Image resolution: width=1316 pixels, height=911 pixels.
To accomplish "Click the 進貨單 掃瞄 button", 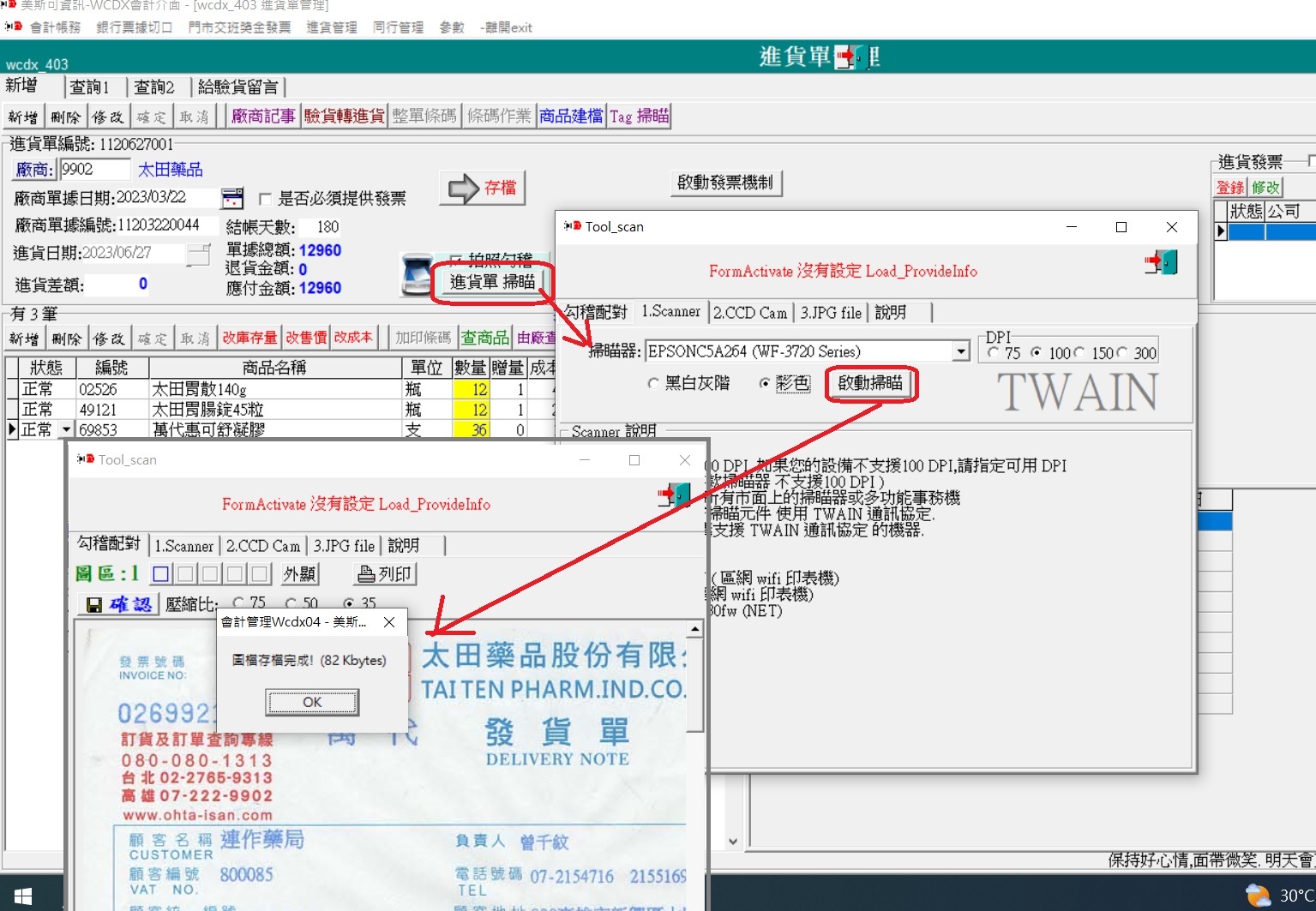I will click(x=492, y=282).
